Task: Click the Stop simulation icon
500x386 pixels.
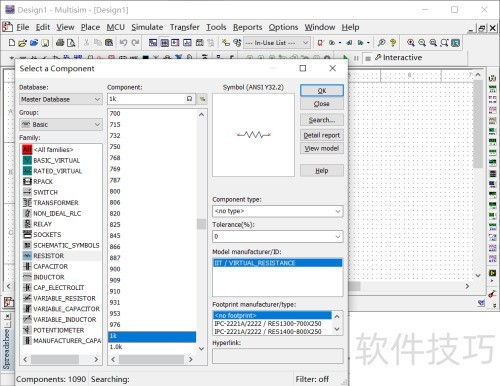Action: pyautogui.click(x=368, y=58)
